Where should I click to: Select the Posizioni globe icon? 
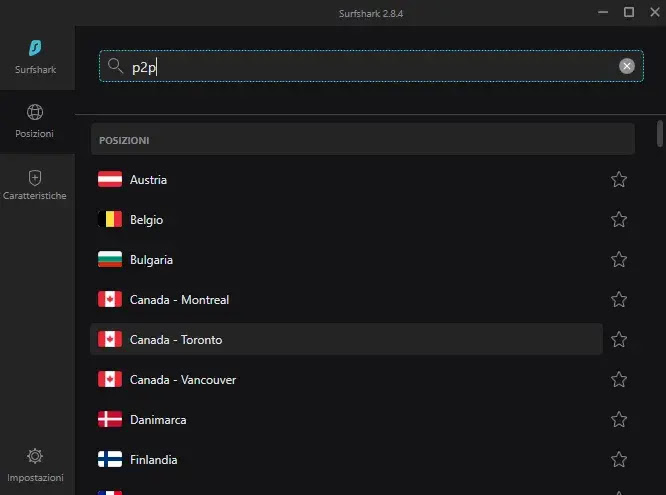point(35,112)
